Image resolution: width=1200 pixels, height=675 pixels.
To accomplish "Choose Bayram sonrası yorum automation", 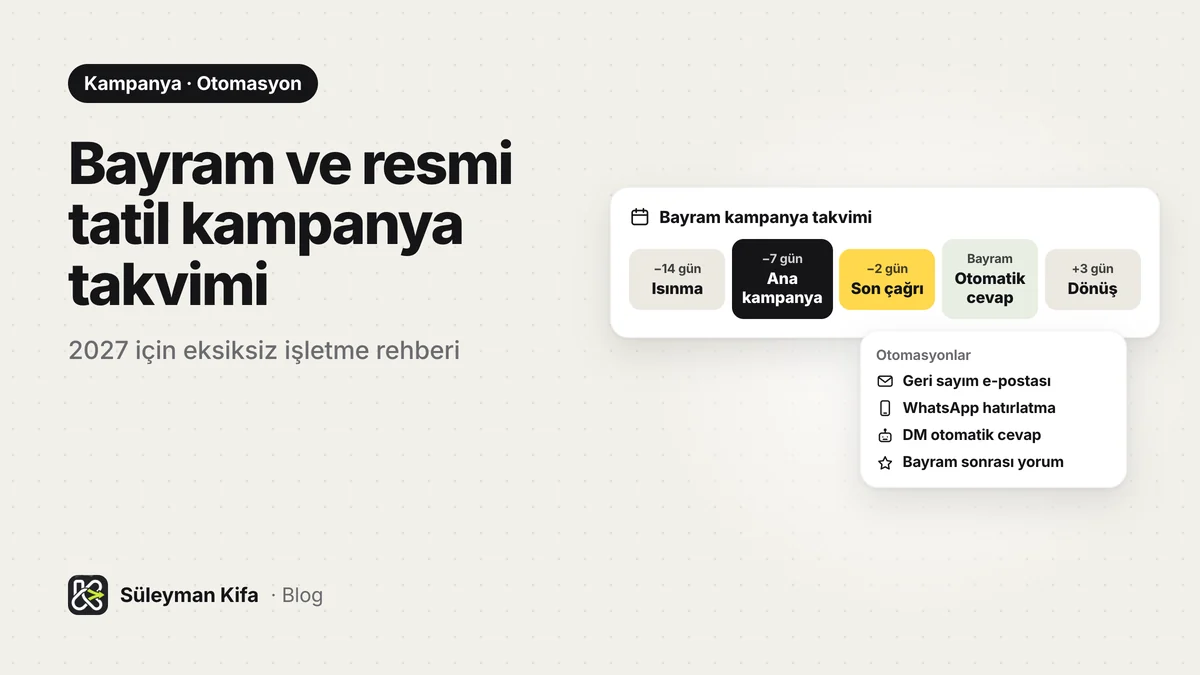I will [x=970, y=462].
